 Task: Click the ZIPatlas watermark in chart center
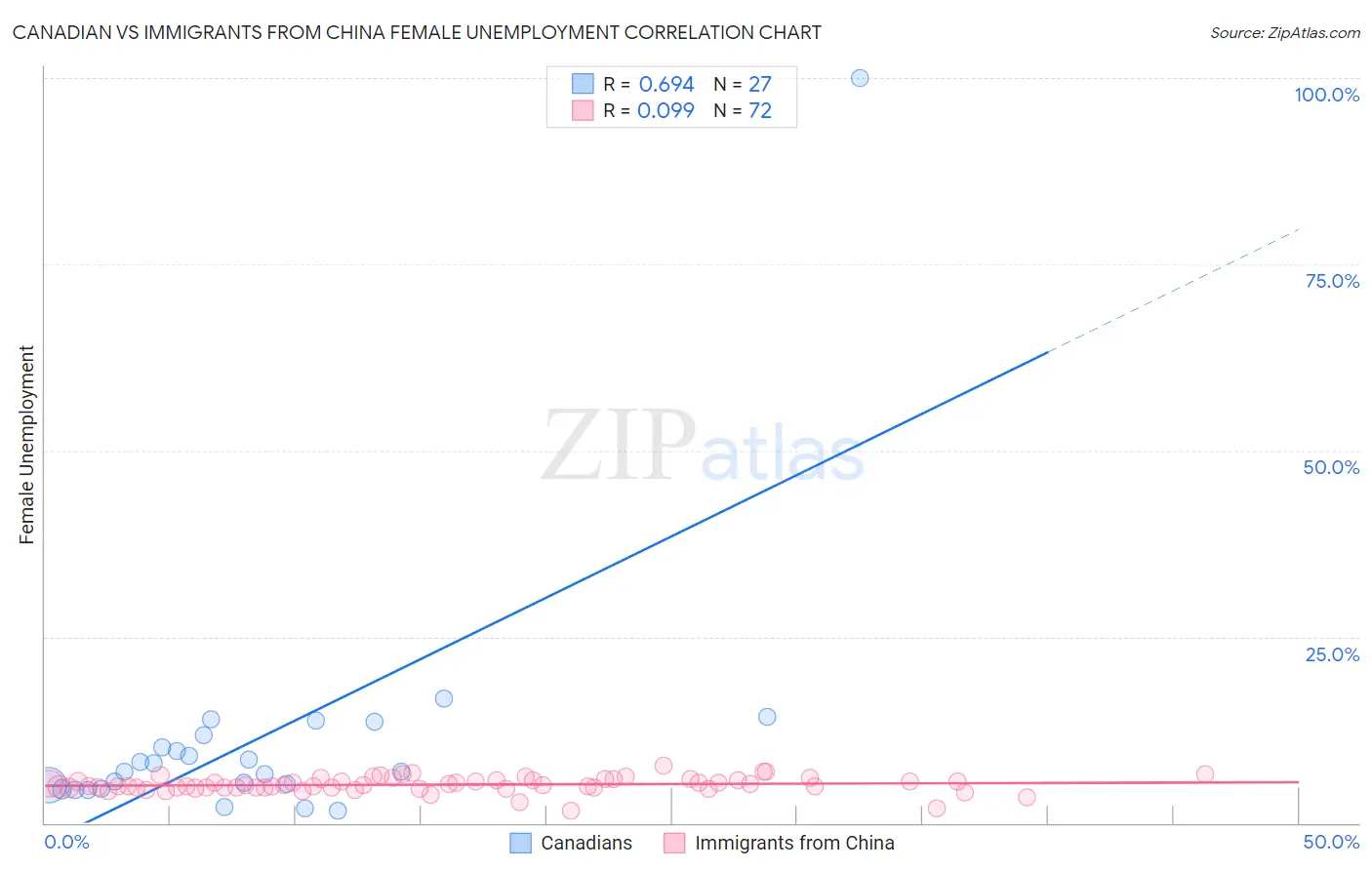click(x=703, y=447)
